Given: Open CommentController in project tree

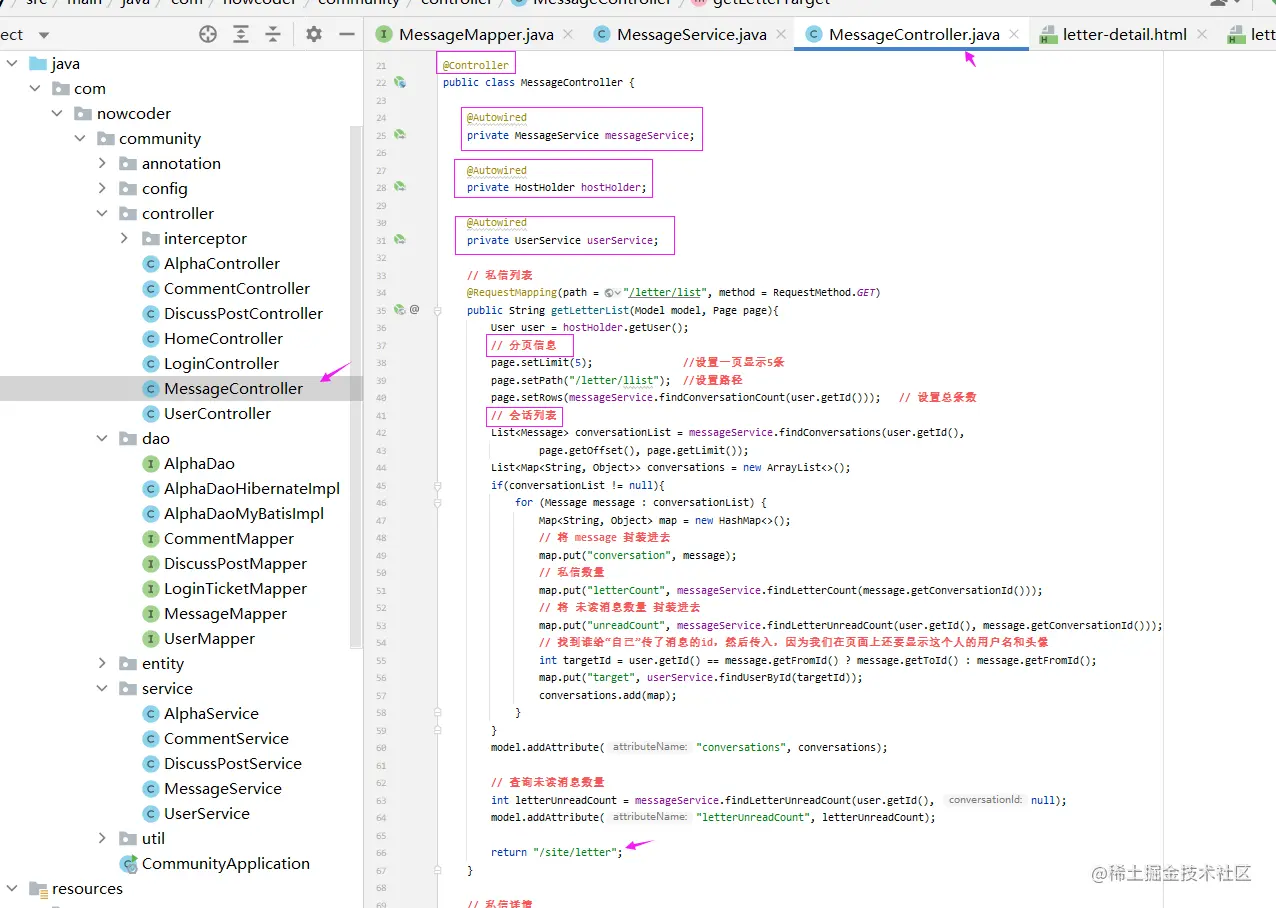Looking at the screenshot, I should [x=237, y=289].
